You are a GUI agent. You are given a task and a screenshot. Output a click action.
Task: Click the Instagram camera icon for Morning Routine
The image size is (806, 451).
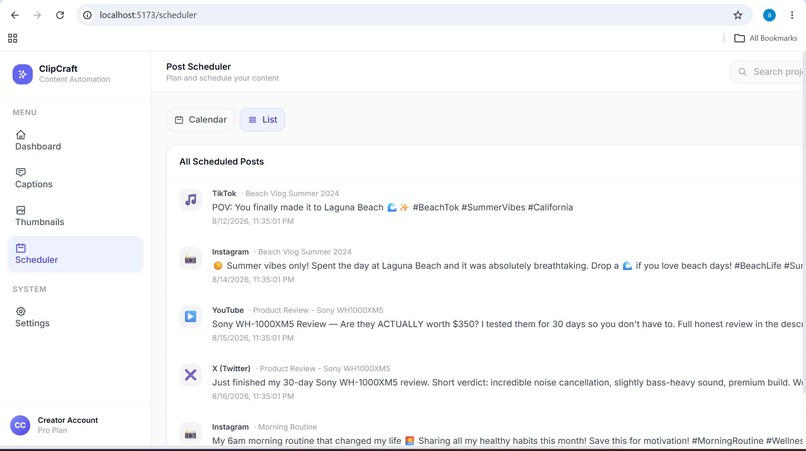coord(191,434)
